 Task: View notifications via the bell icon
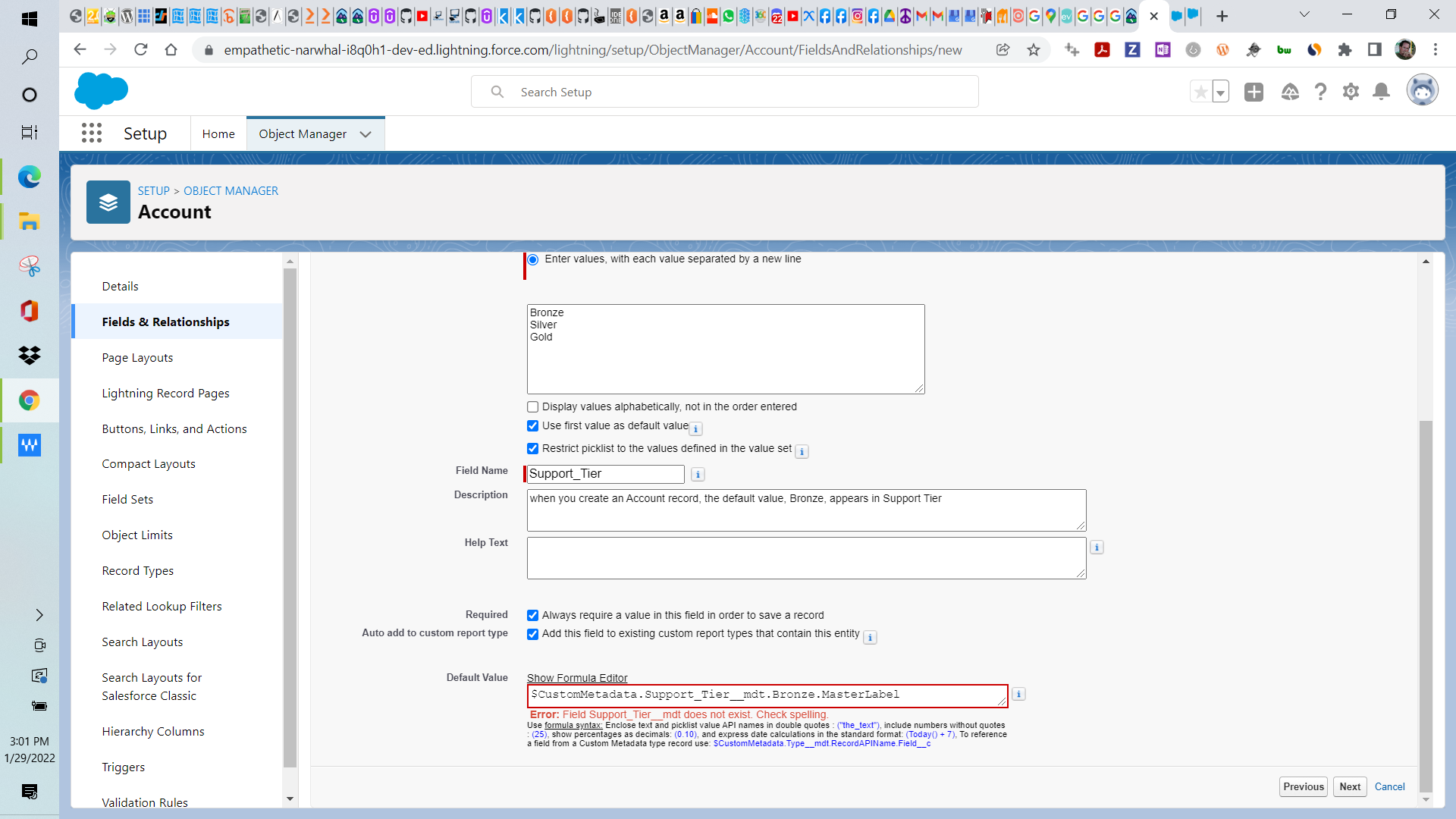[x=1381, y=91]
